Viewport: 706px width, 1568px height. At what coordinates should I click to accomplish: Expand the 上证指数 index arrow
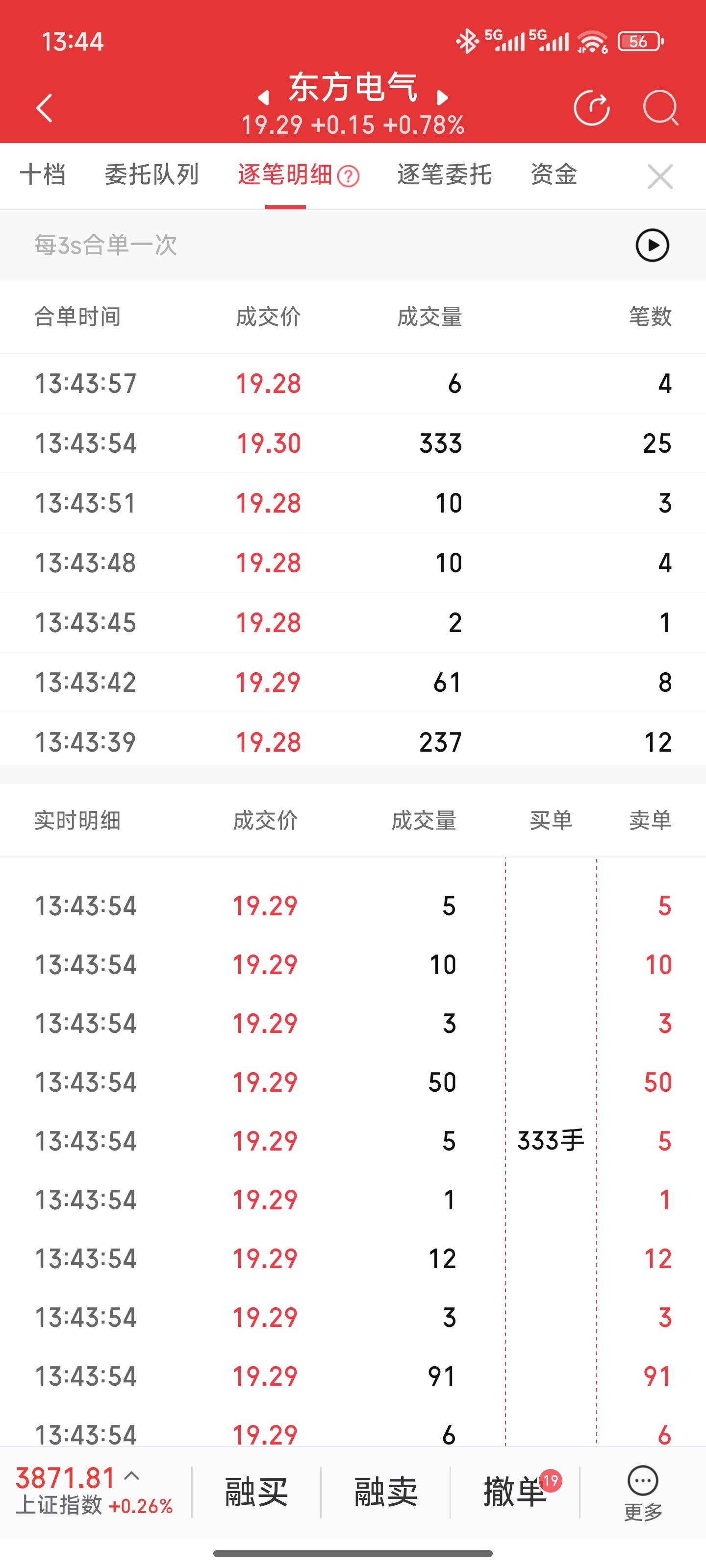point(131,1475)
